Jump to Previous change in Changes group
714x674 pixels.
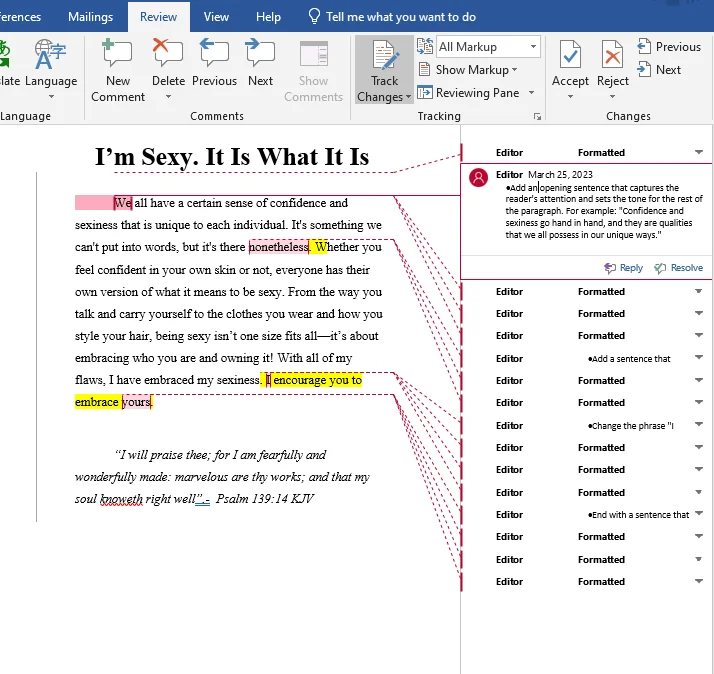pos(669,47)
